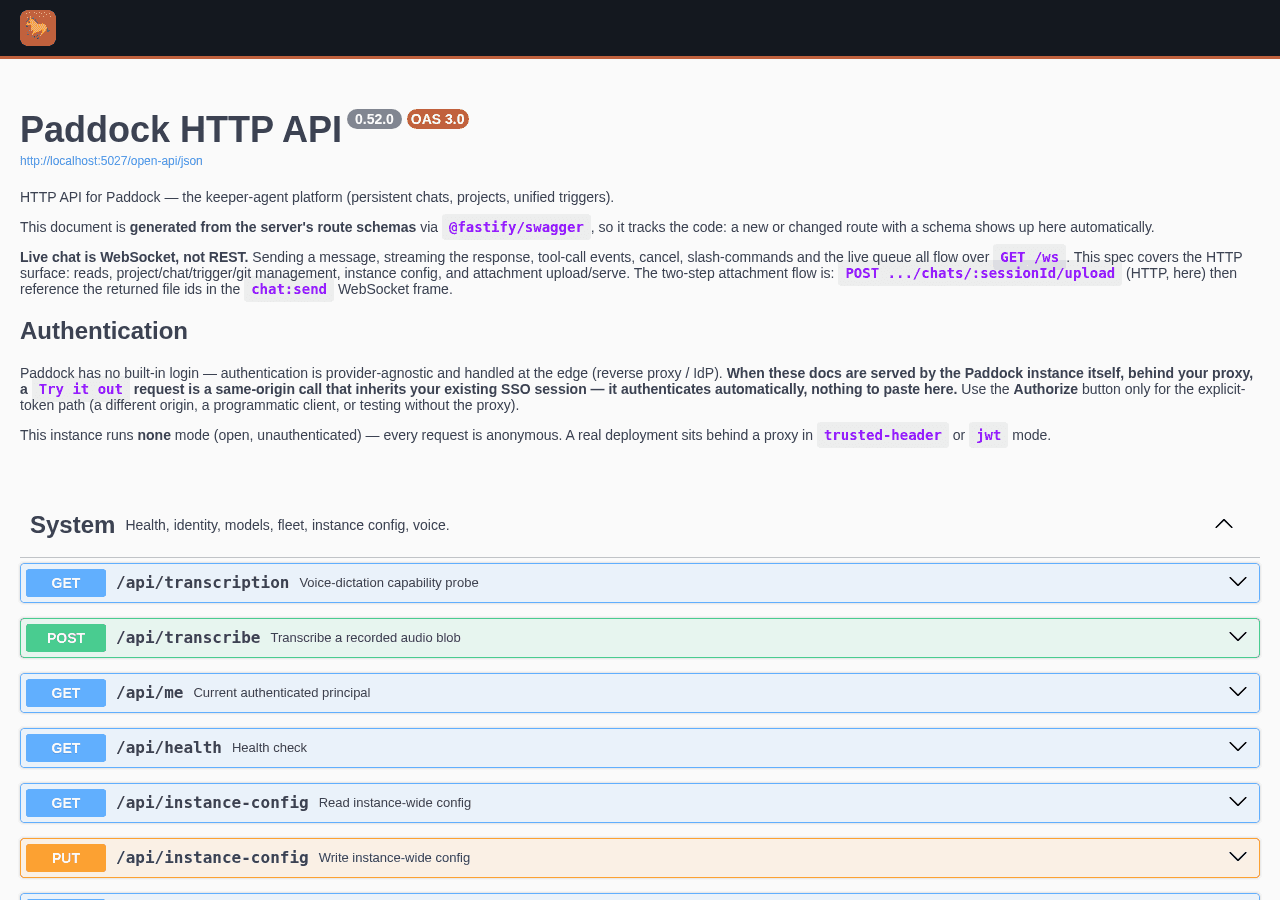
Task: Click the 'Try it out' code label
Action: (x=81, y=389)
